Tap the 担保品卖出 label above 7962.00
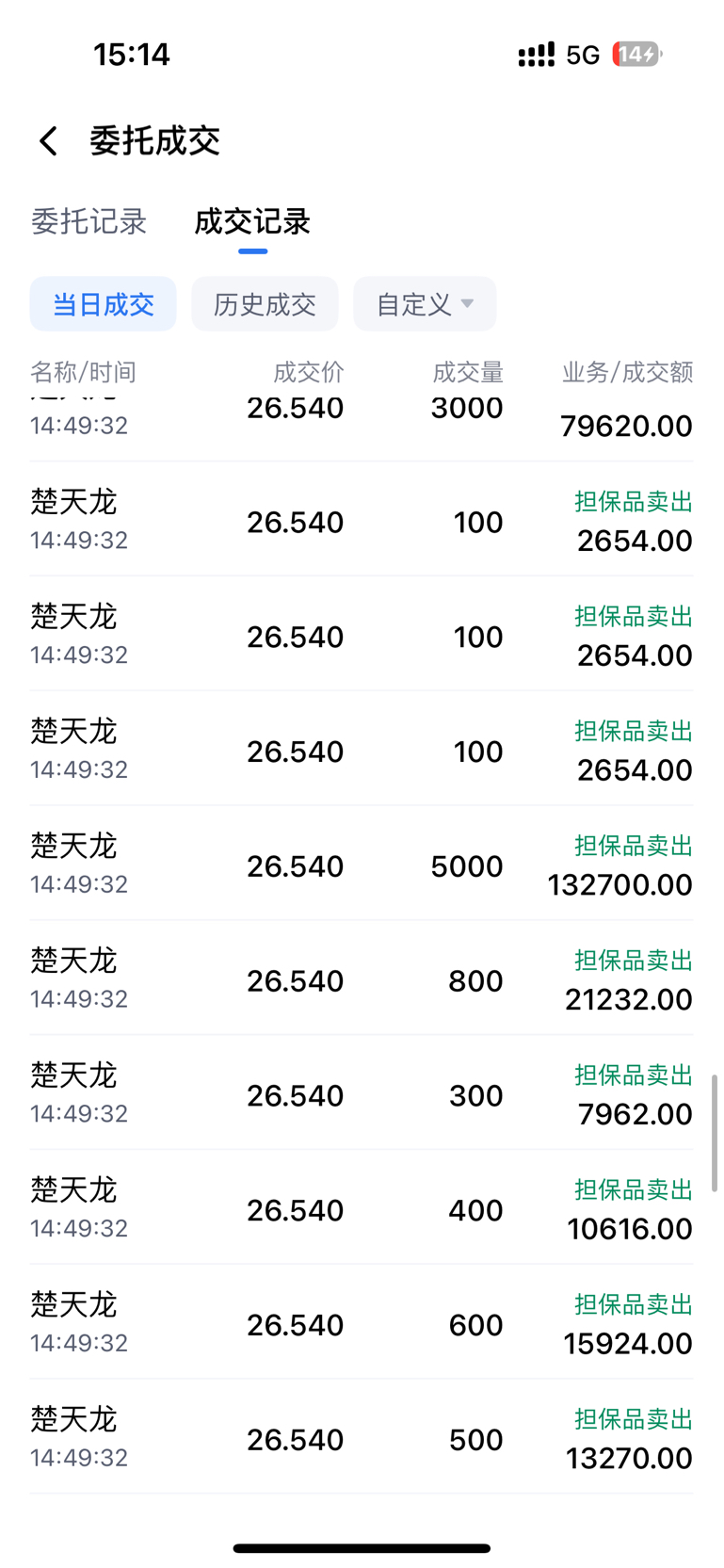The width and height of the screenshot is (724, 1568). click(x=634, y=1075)
